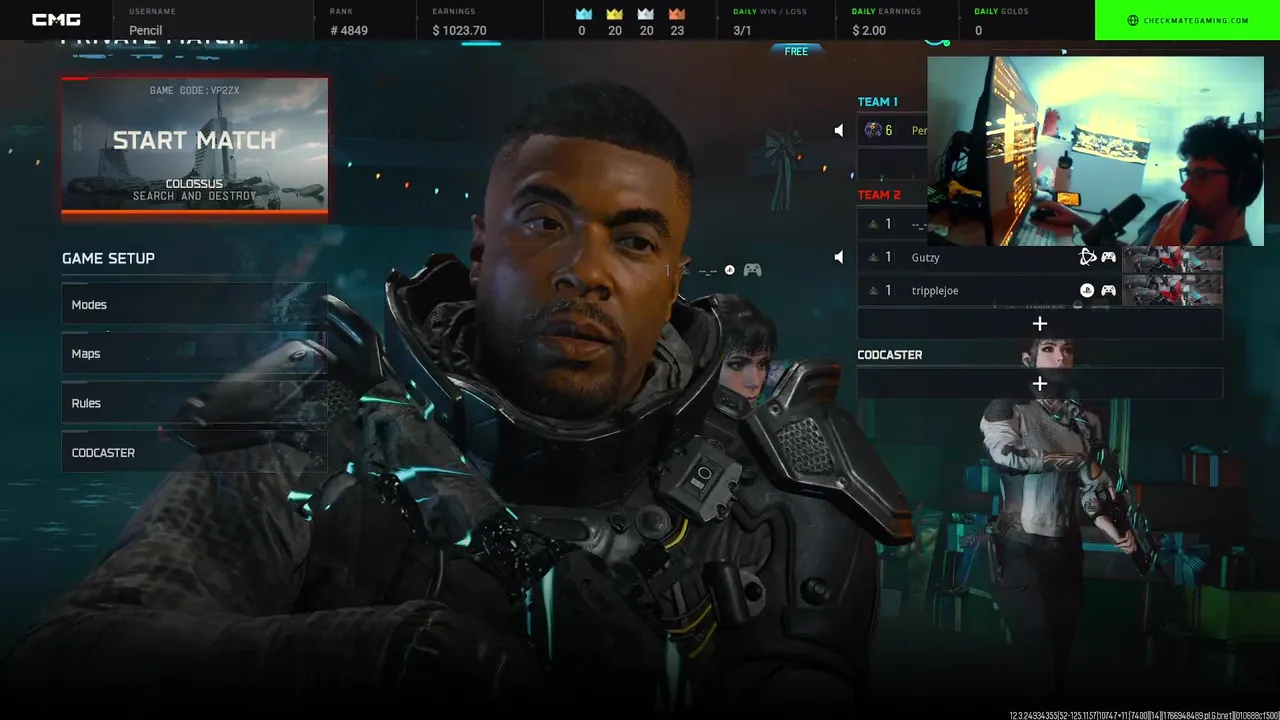
Task: Select first Team 2 player row
Action: point(892,224)
